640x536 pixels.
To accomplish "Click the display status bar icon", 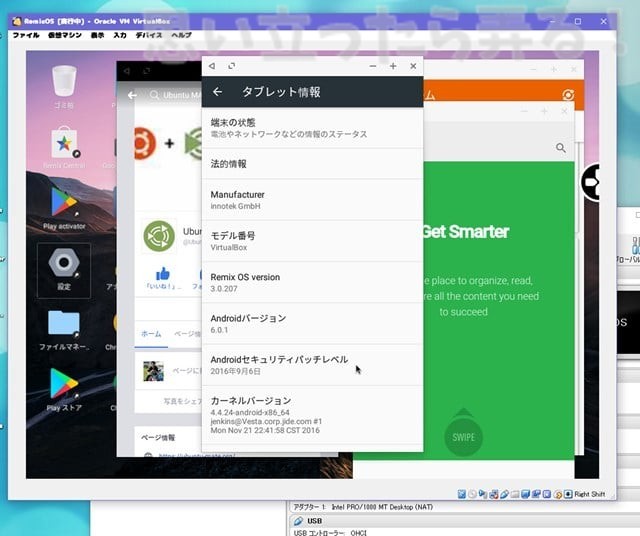I will click(x=525, y=494).
